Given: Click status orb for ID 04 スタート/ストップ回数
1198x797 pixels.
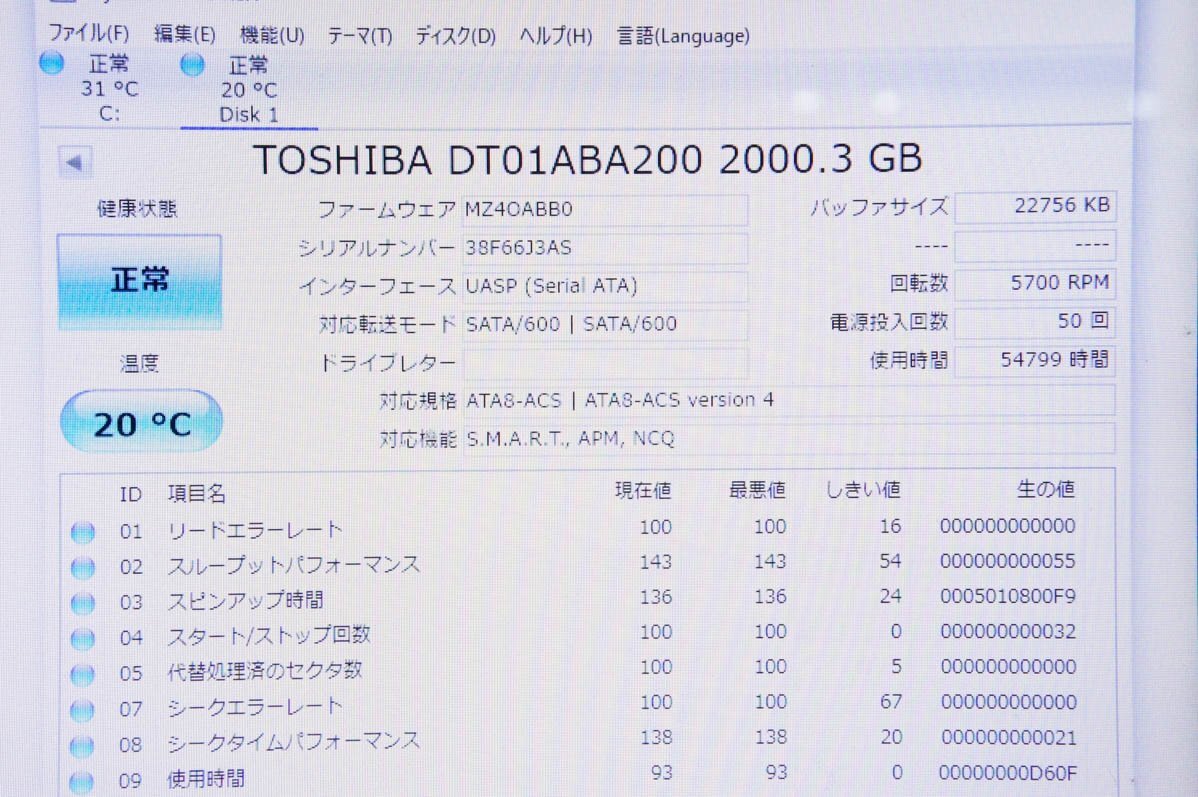Looking at the screenshot, I should point(83,638).
